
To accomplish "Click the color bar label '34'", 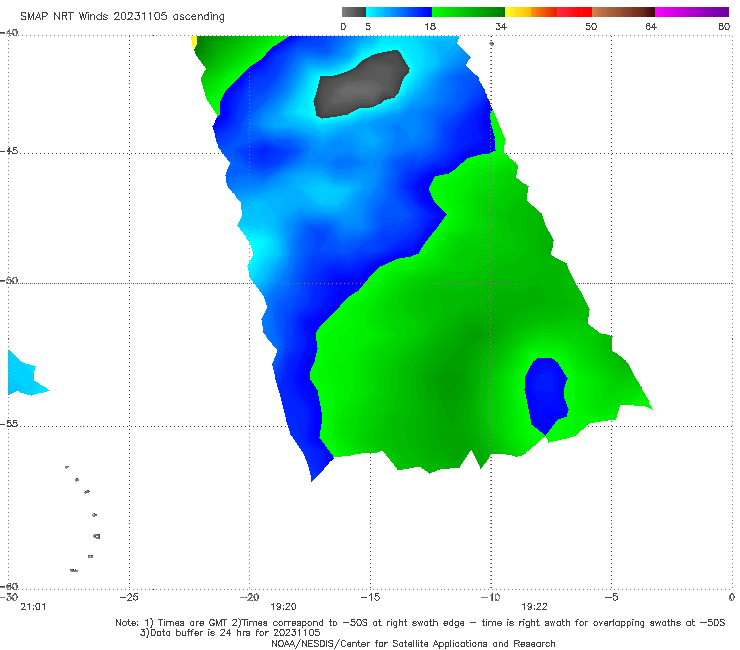I will (x=501, y=26).
